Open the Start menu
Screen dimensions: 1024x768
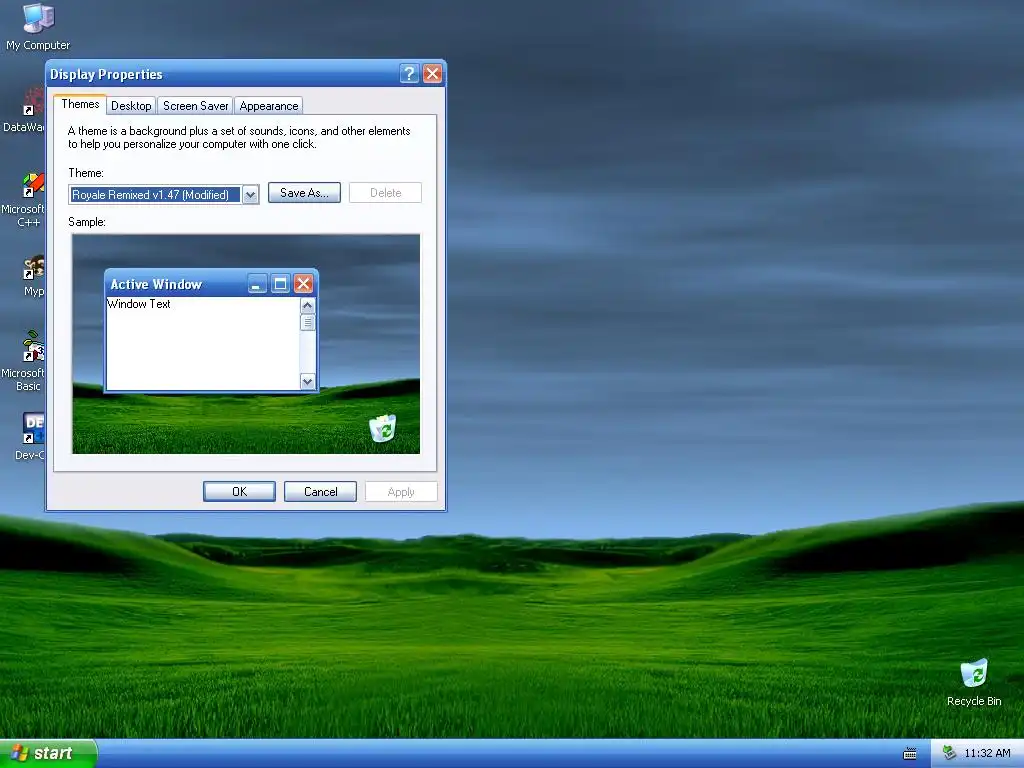point(48,753)
